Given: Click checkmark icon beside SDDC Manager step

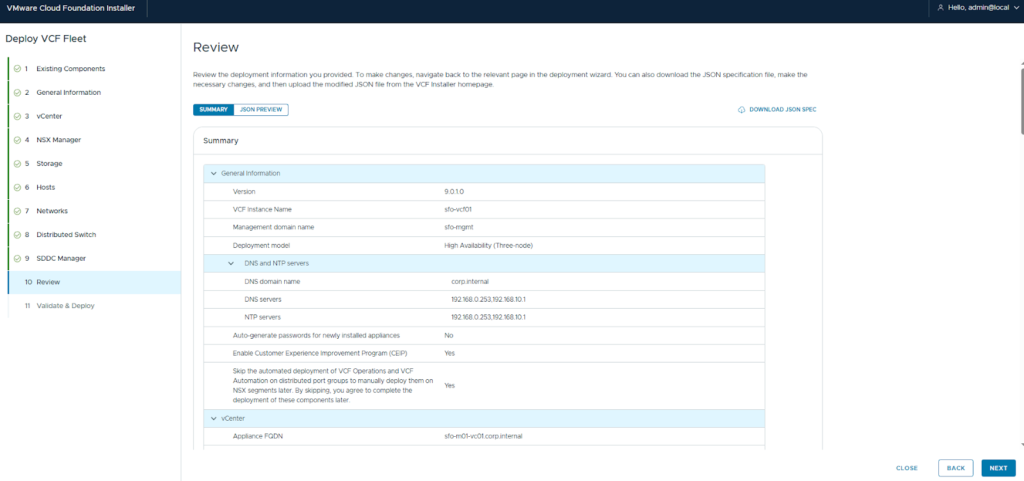Looking at the screenshot, I should (x=17, y=259).
